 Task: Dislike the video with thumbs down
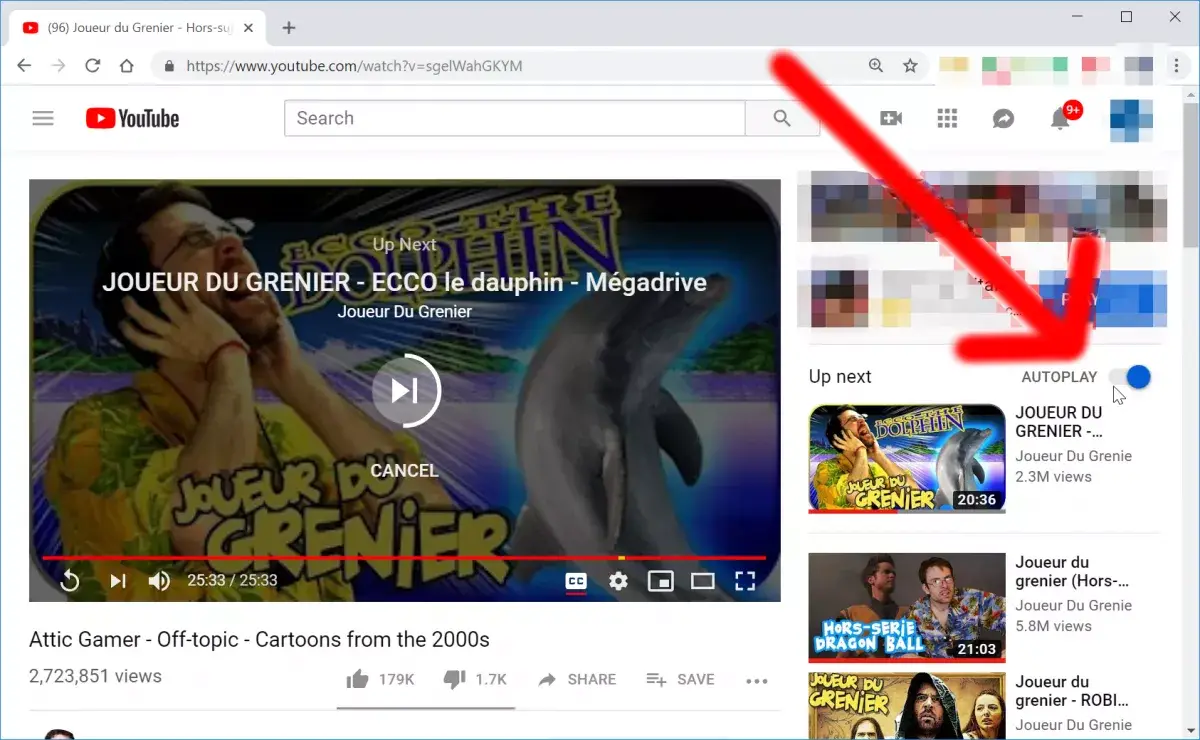tap(454, 679)
